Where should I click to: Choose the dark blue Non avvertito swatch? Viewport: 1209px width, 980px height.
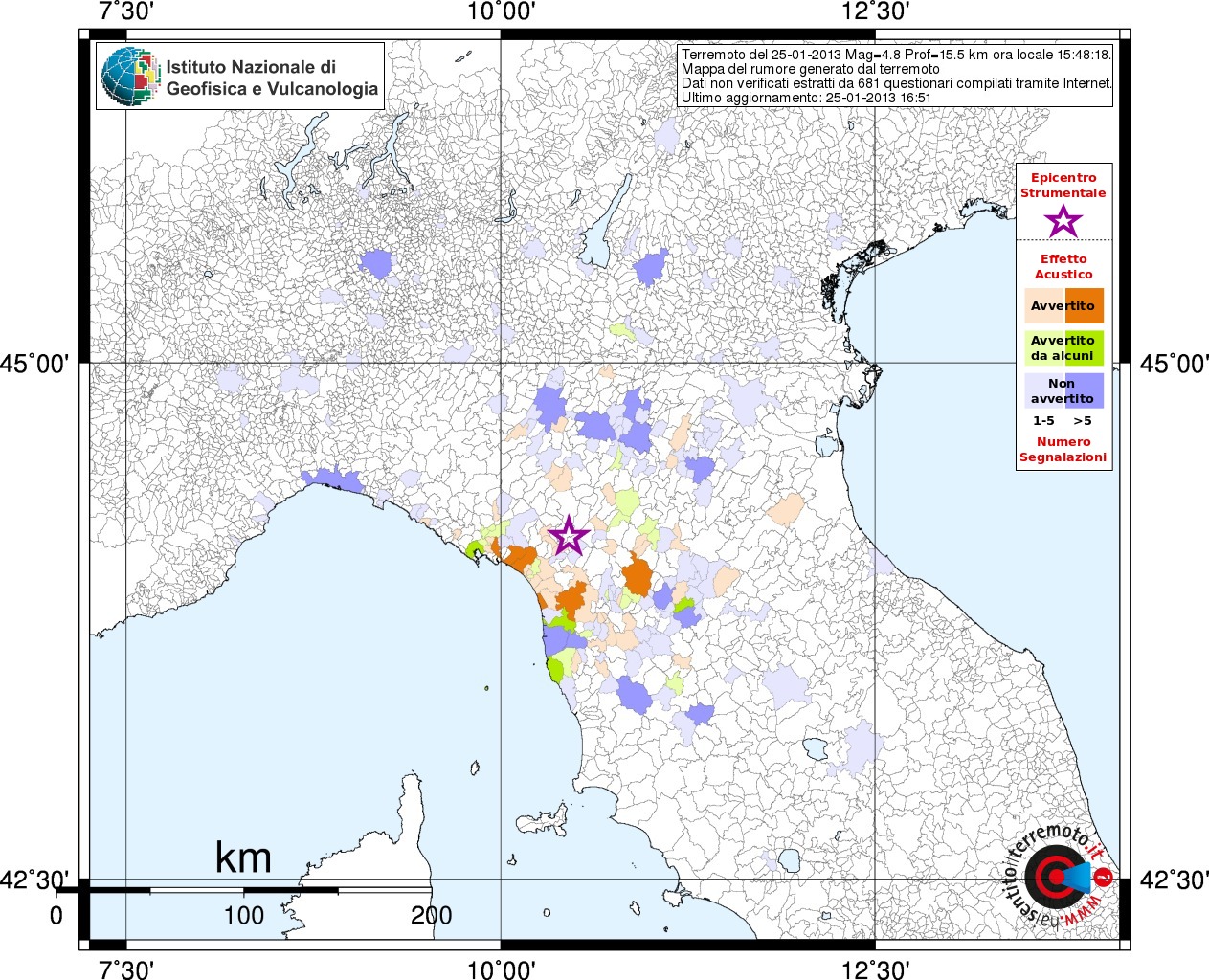pos(1085,390)
